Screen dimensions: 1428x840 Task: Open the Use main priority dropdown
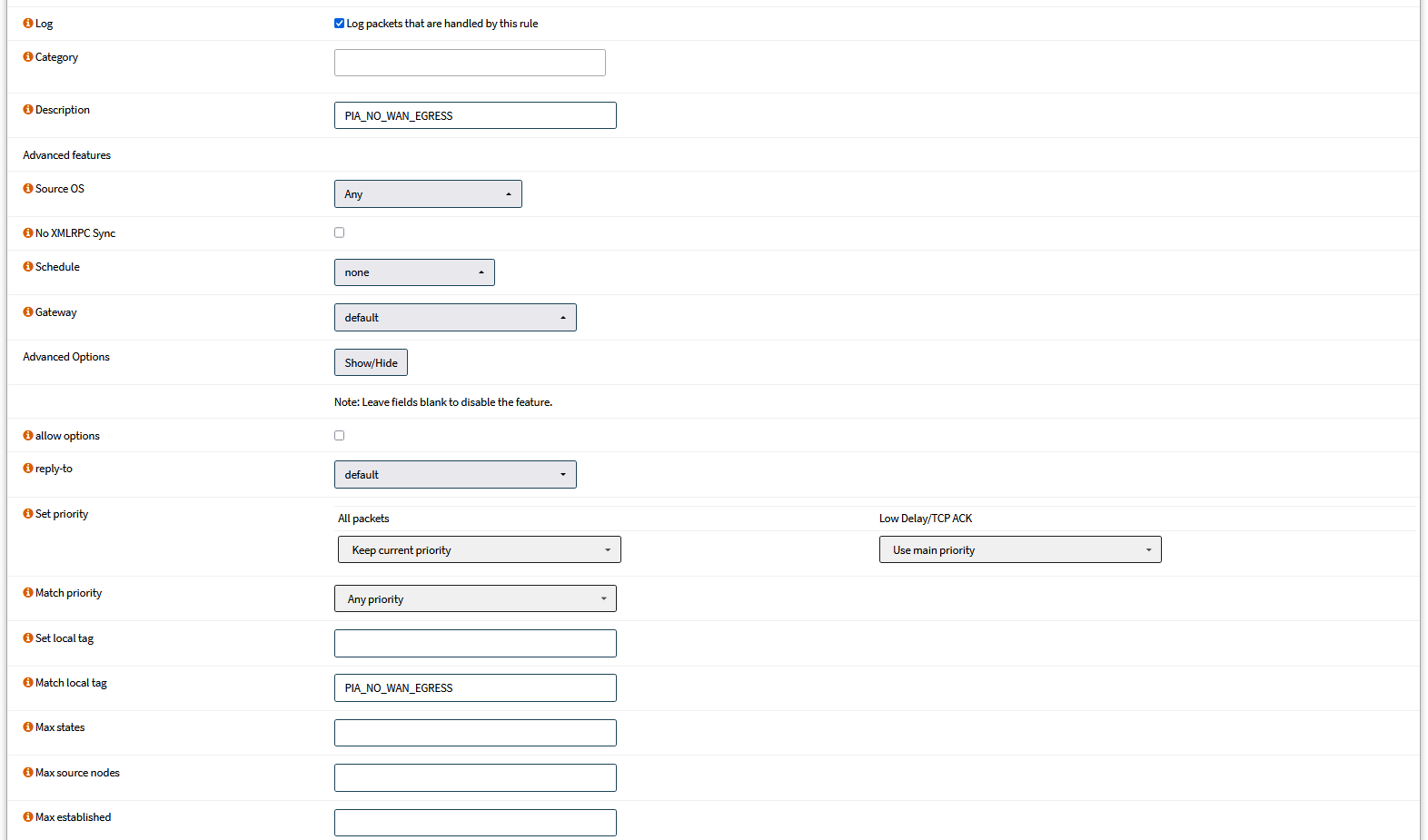pos(1020,550)
